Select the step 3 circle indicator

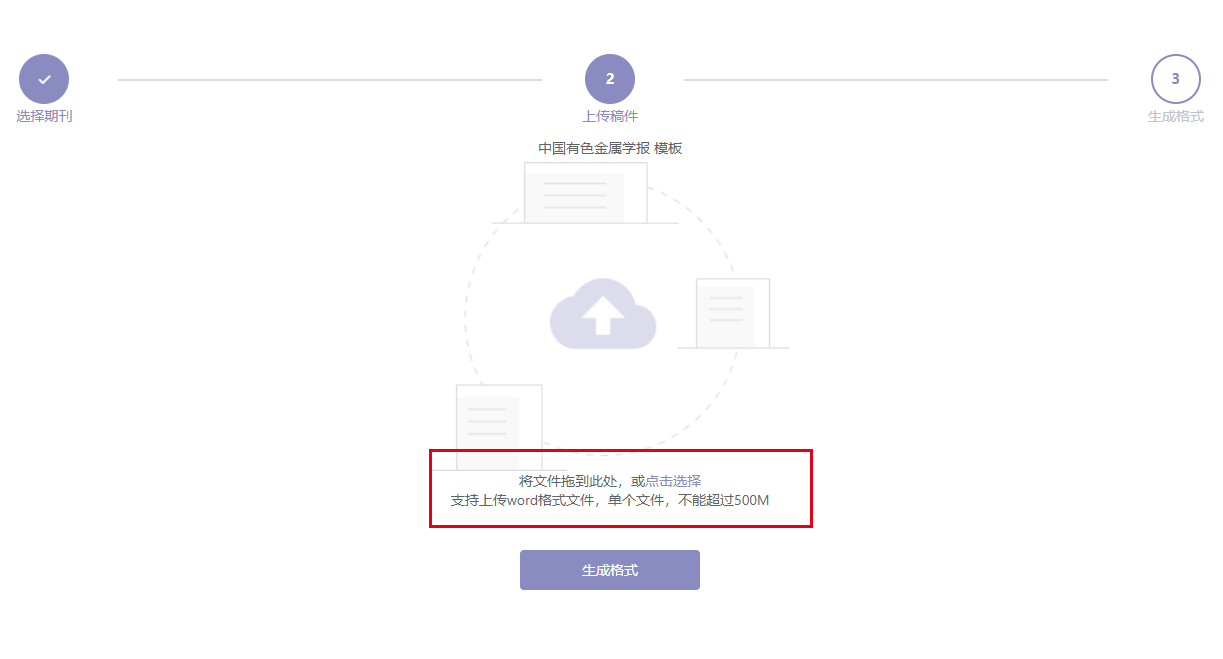pos(1176,79)
